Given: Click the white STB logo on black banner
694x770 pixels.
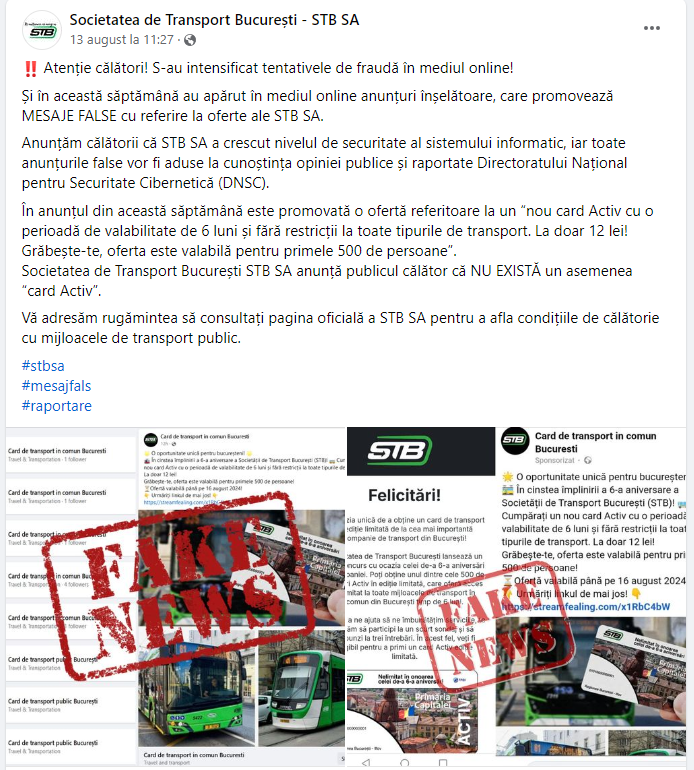Looking at the screenshot, I should coord(400,450).
